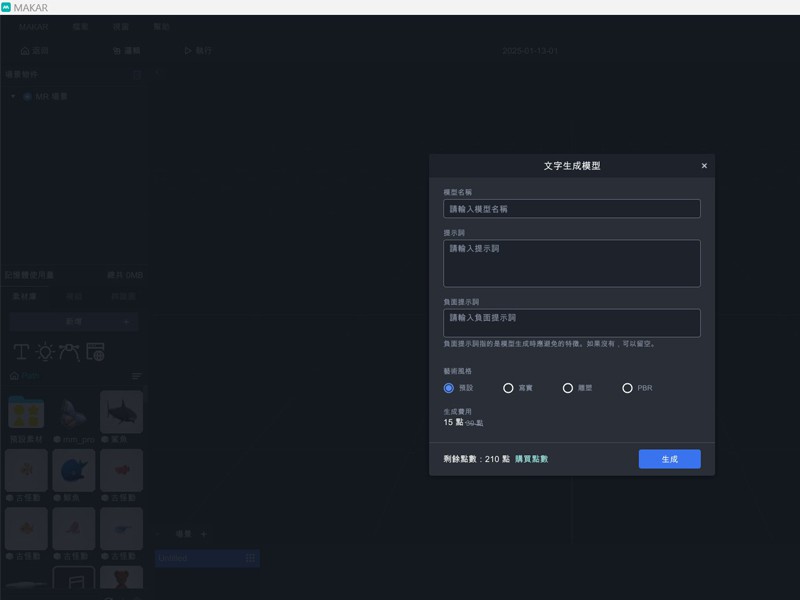The image size is (800, 600).
Task: Click the grid icon on Untitled scene
Action: click(x=250, y=558)
